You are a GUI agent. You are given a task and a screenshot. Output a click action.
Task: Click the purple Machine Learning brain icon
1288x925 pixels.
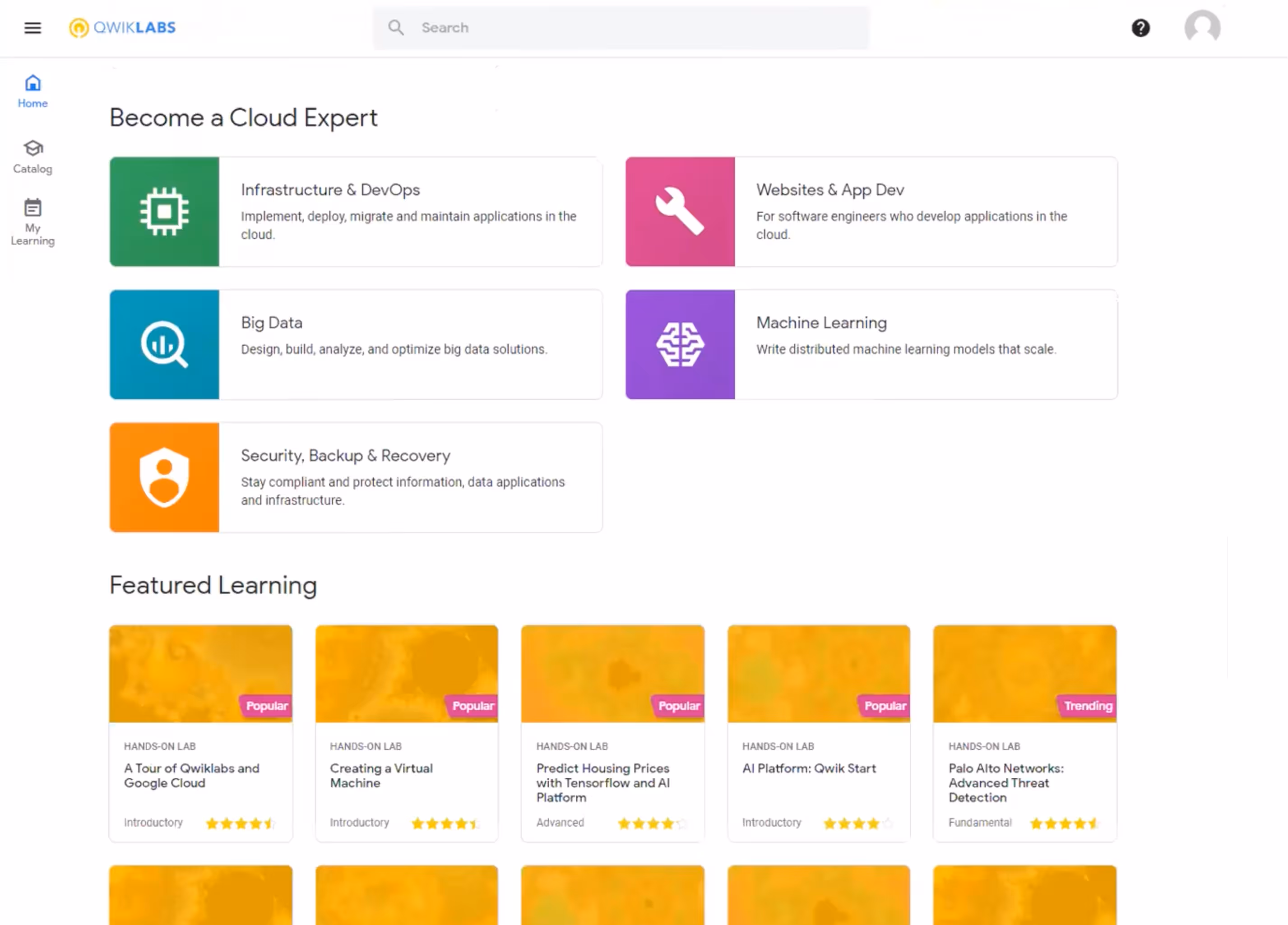coord(680,344)
